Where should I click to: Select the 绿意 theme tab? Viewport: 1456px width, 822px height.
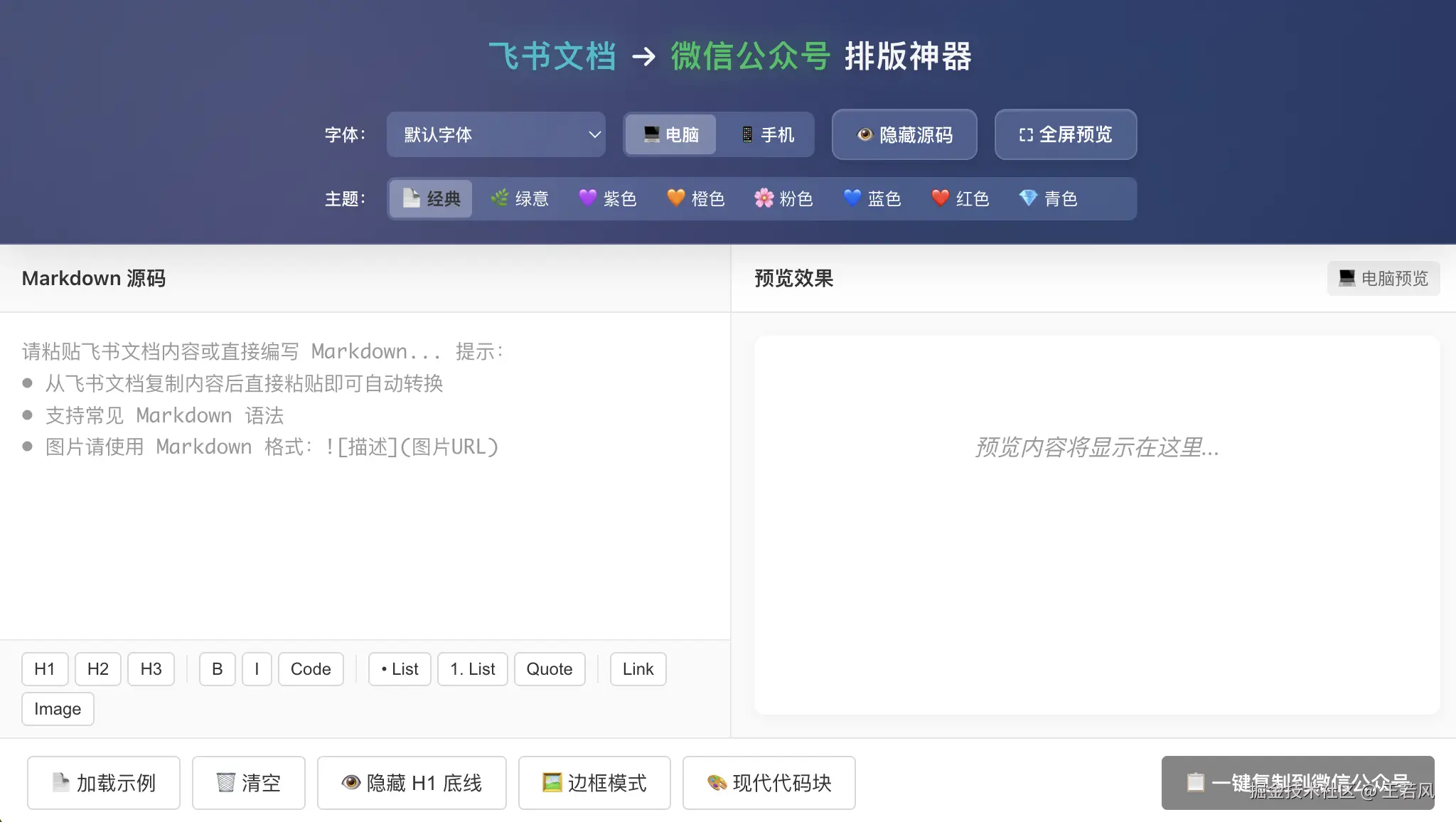pos(520,198)
